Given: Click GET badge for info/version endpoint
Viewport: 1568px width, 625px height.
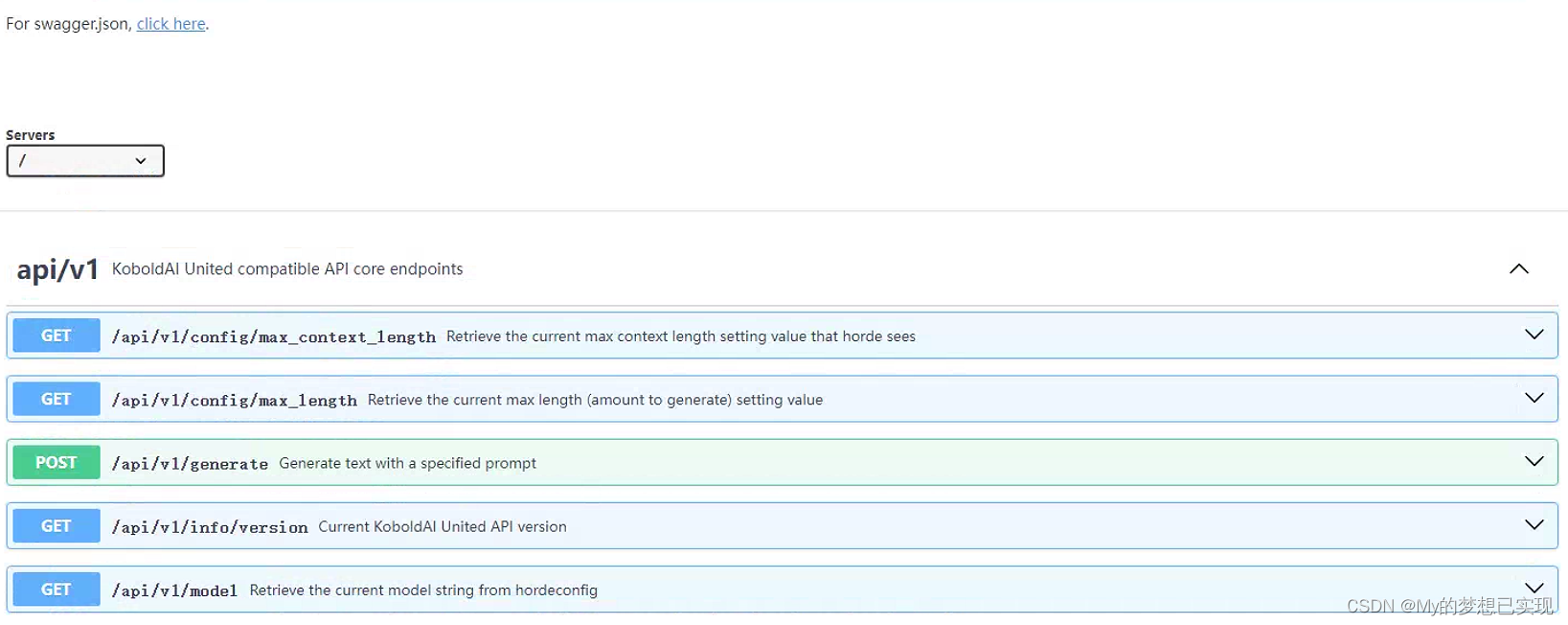Looking at the screenshot, I should click(x=57, y=525).
